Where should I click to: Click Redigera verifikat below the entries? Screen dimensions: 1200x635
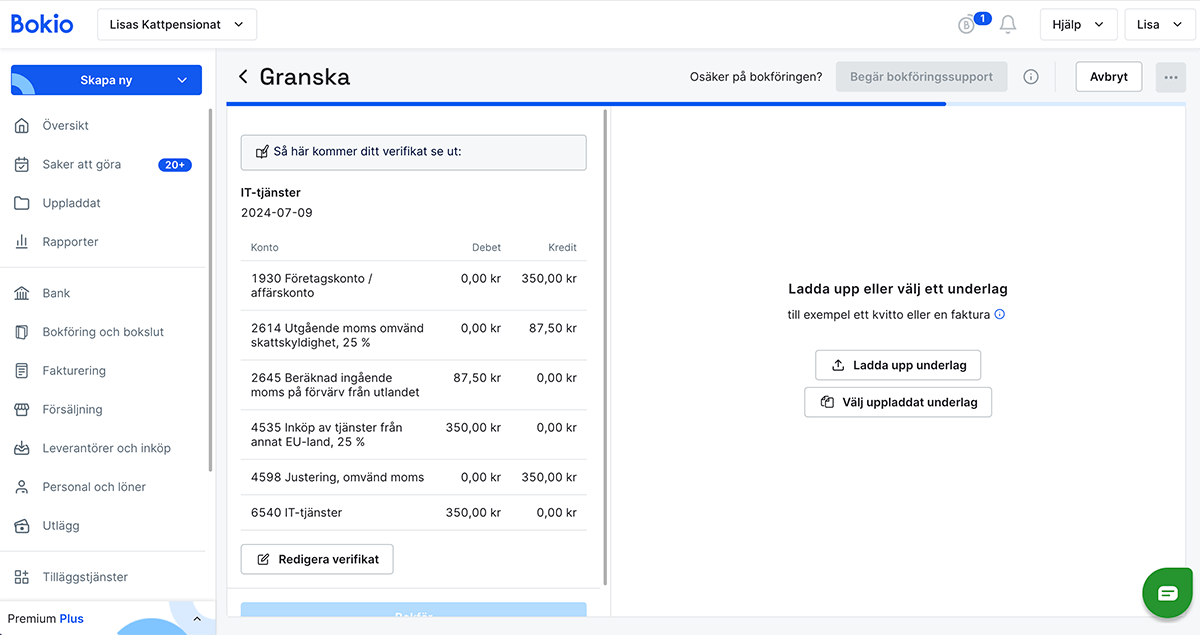click(316, 559)
